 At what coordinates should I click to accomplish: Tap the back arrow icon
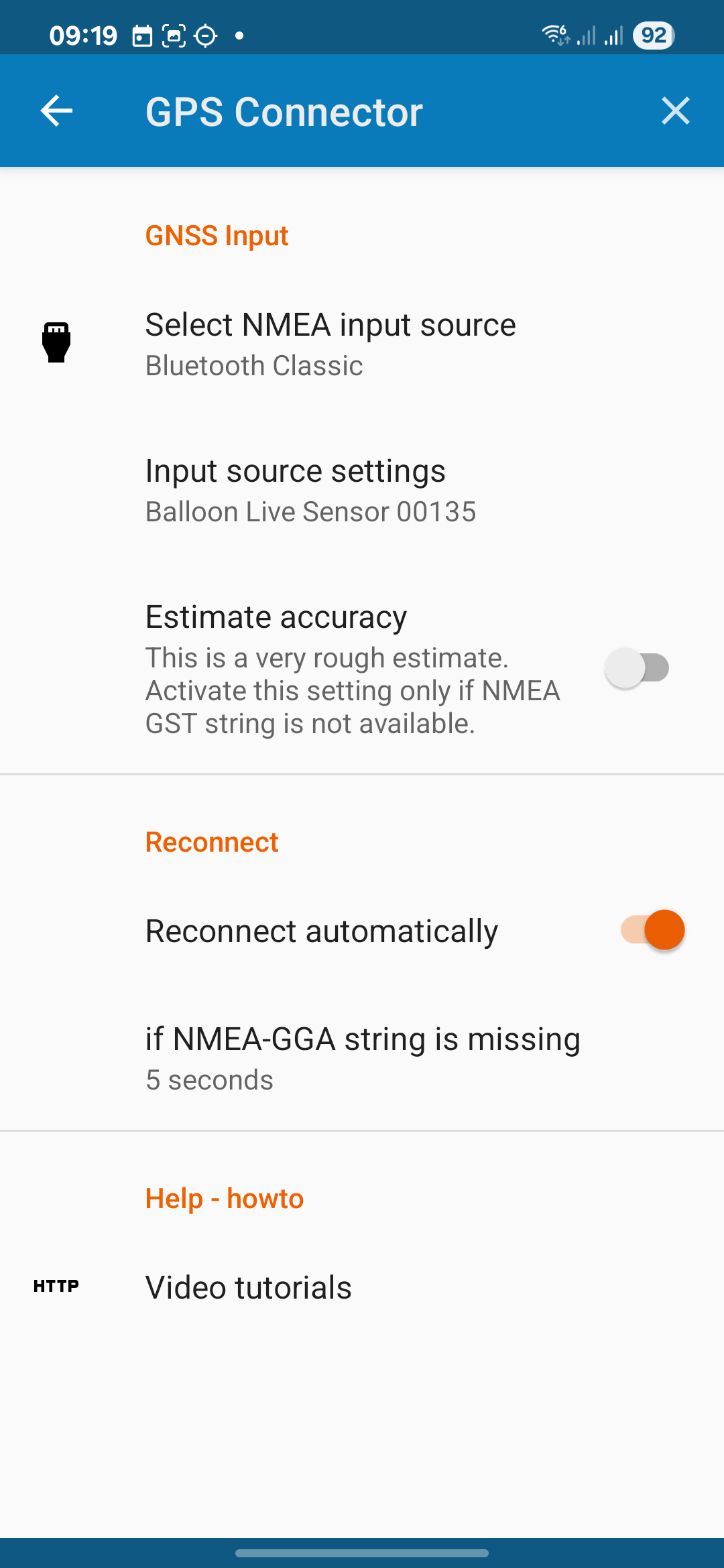[x=56, y=111]
